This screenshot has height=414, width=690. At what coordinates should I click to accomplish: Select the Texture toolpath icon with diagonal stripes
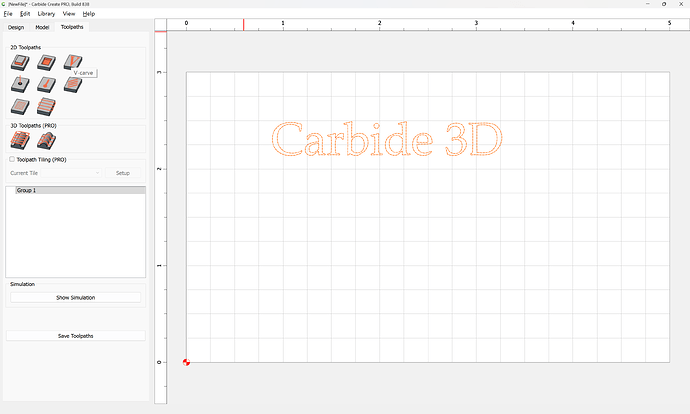coord(71,85)
